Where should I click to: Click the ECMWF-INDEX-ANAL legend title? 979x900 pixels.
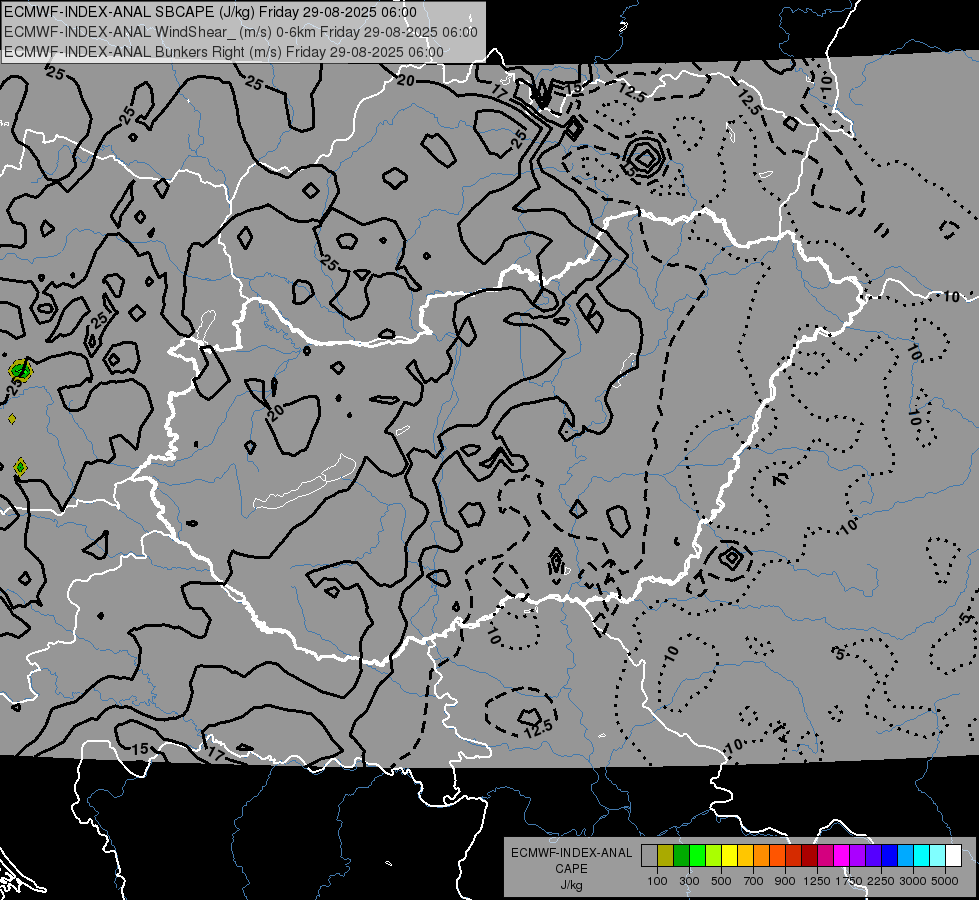tap(571, 853)
